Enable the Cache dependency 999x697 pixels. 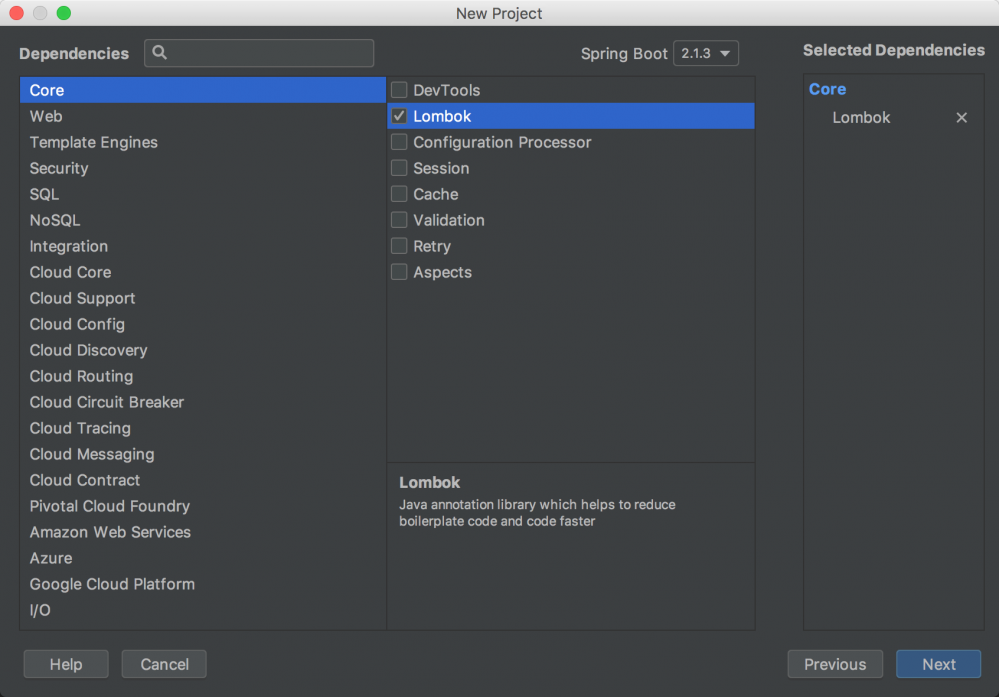(x=398, y=194)
